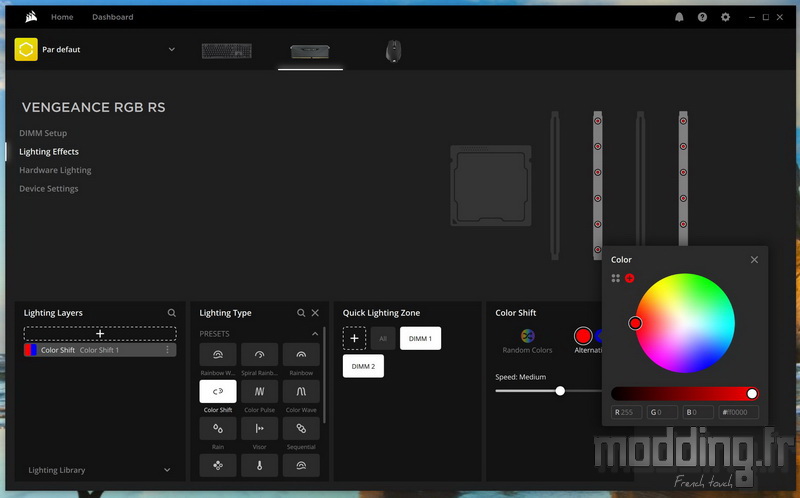Open the Color Shift 1 layer options menu
This screenshot has width=800, height=498.
[x=167, y=350]
